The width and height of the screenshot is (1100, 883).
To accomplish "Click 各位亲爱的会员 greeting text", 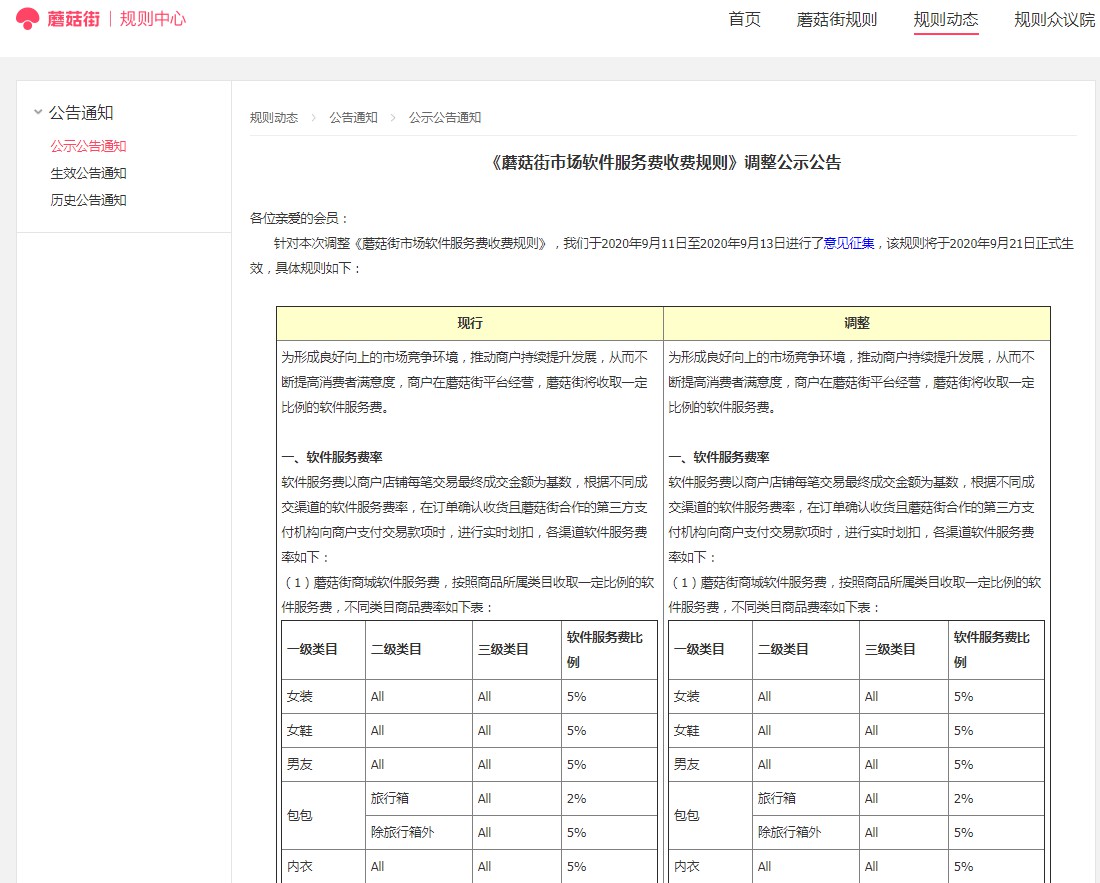I will (299, 218).
